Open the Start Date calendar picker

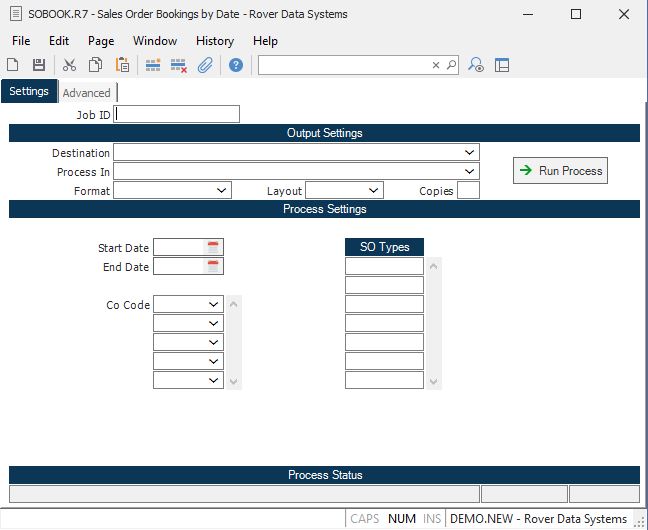click(213, 247)
